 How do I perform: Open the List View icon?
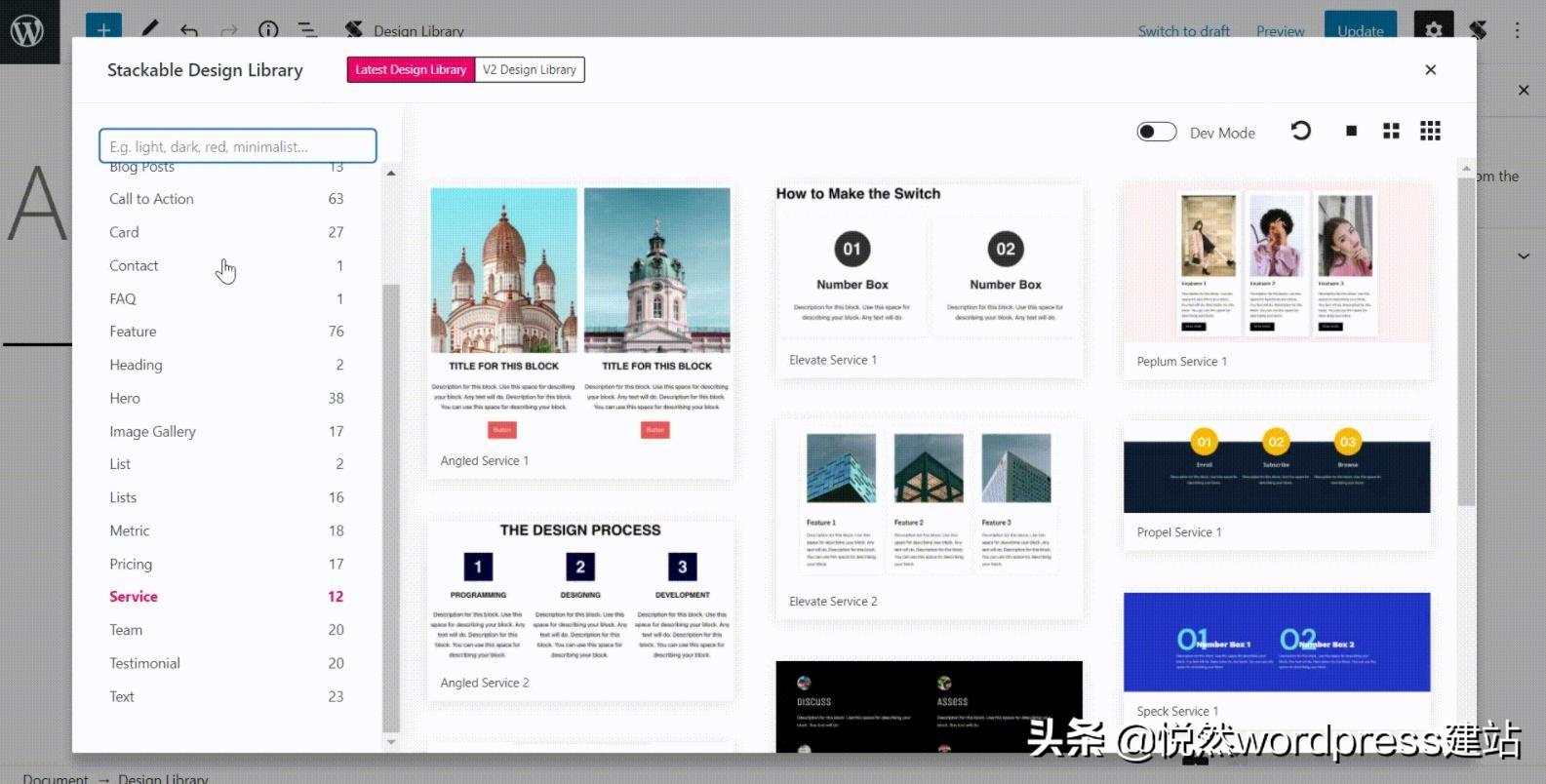click(x=307, y=30)
